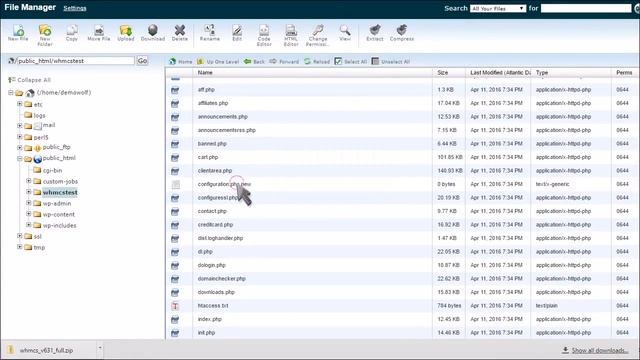Click Unselect All
This screenshot has width=640, height=360.
point(391,62)
